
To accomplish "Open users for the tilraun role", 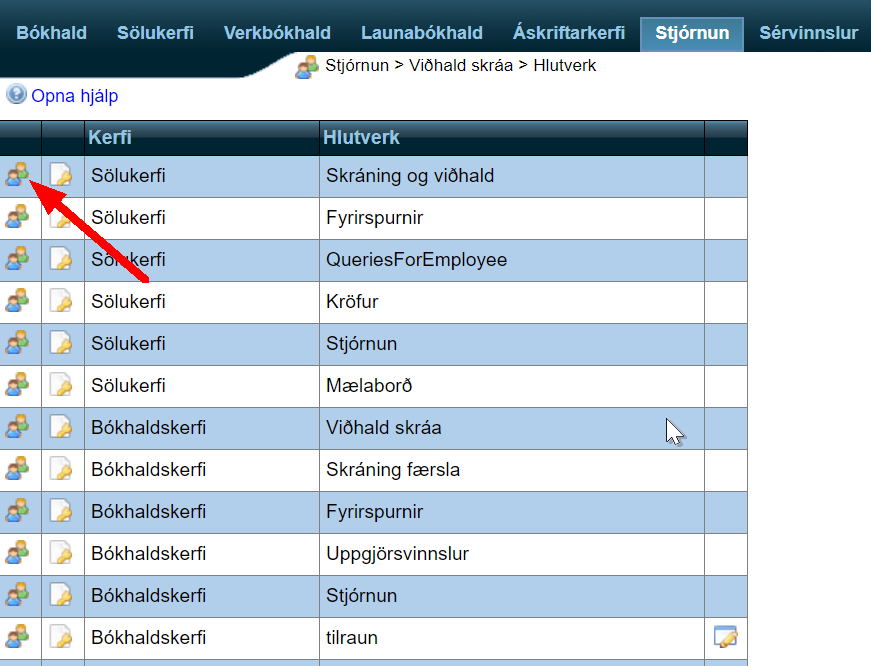I will pyautogui.click(x=18, y=637).
